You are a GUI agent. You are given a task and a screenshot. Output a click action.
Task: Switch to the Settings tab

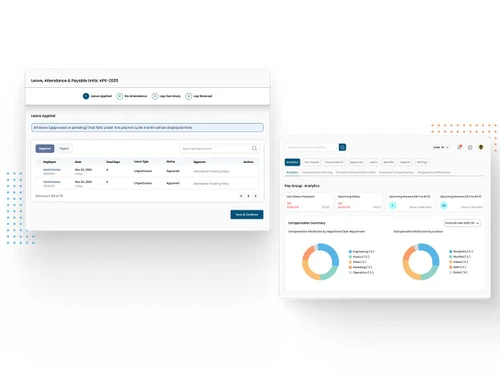click(x=422, y=162)
